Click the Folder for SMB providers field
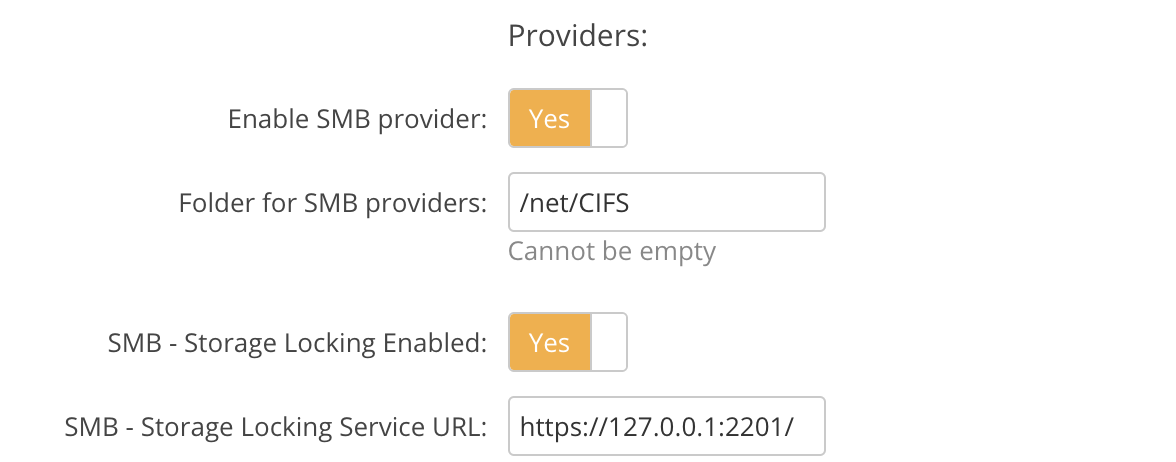 point(666,202)
